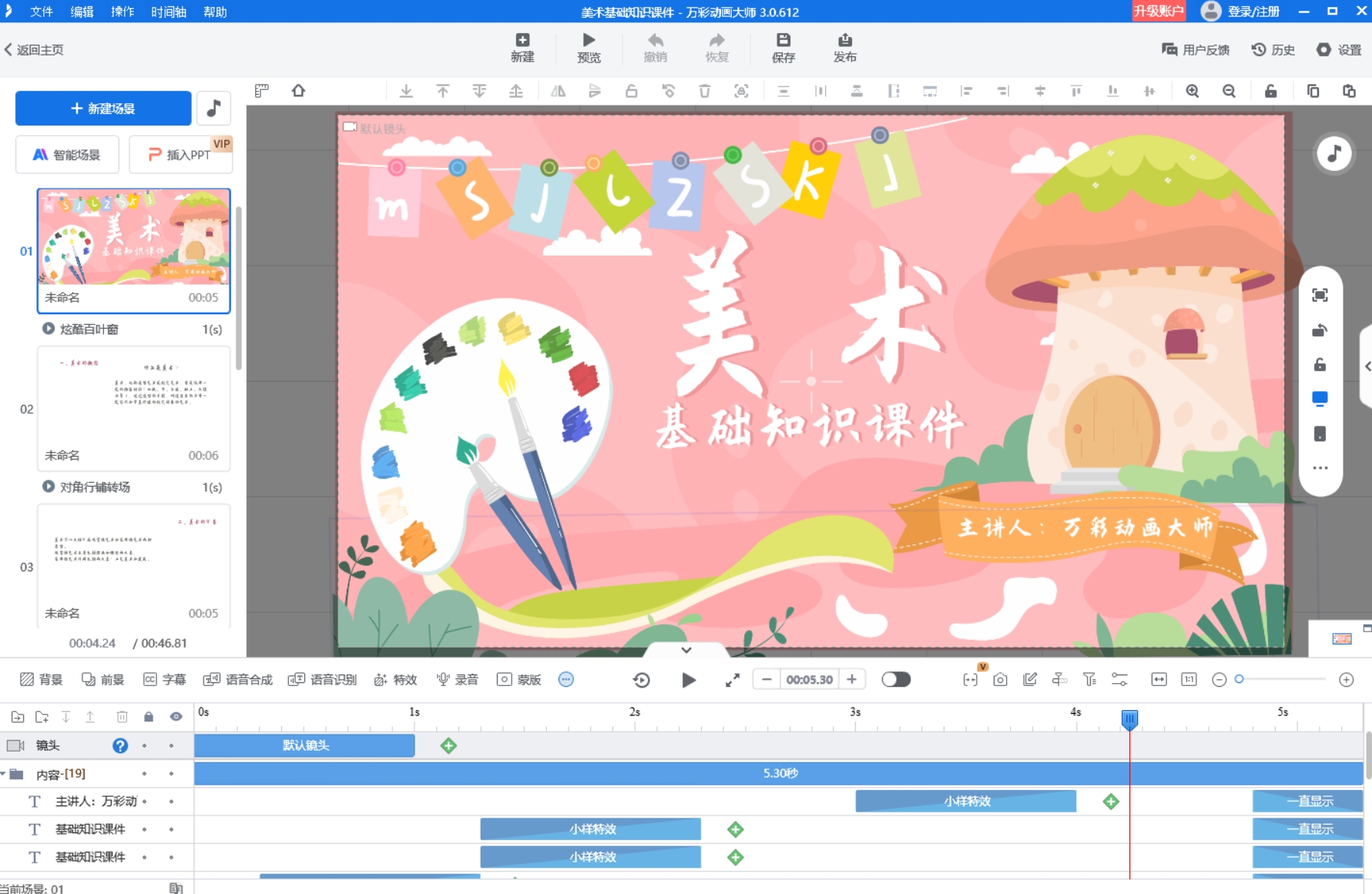Click the 发布 publish icon
Image resolution: width=1372 pixels, height=894 pixels.
tap(844, 48)
